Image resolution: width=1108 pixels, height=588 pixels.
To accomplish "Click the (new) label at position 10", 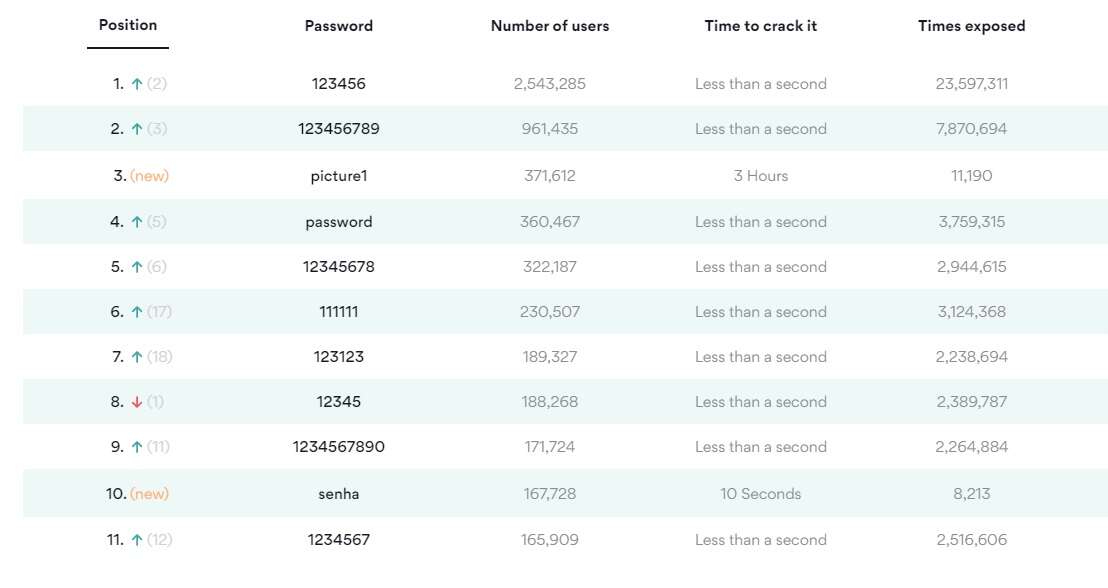I will [x=150, y=494].
